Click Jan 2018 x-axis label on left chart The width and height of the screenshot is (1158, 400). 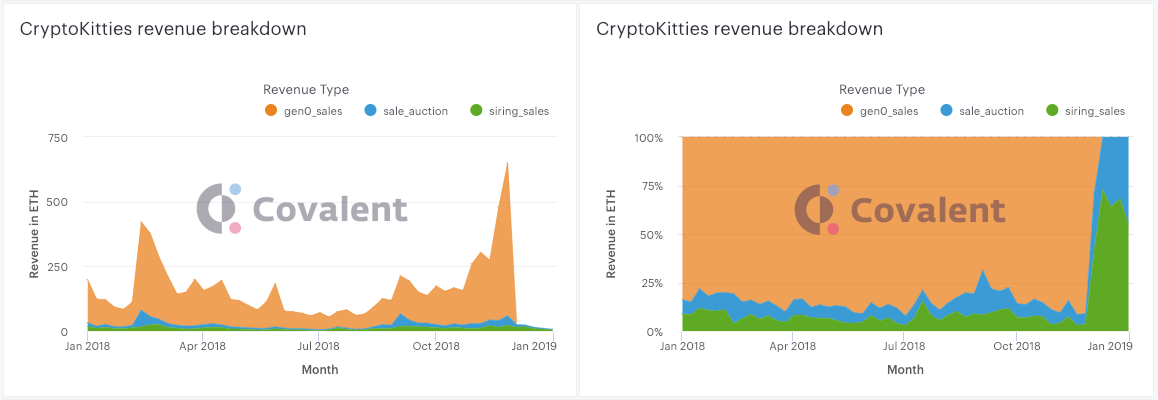(88, 345)
